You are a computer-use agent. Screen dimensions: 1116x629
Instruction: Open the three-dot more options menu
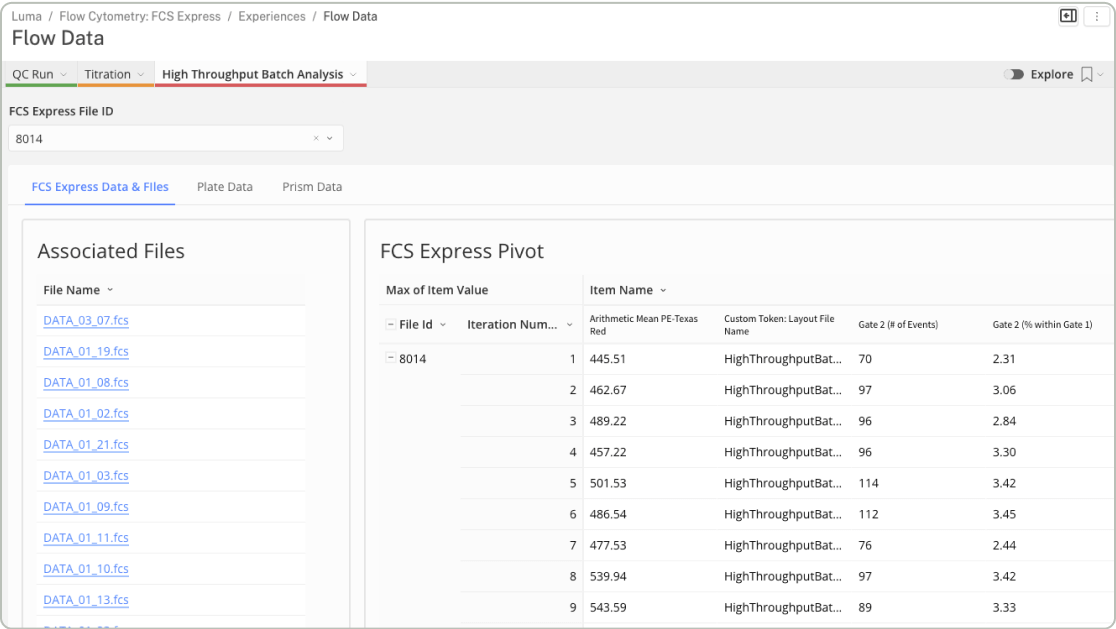1097,16
